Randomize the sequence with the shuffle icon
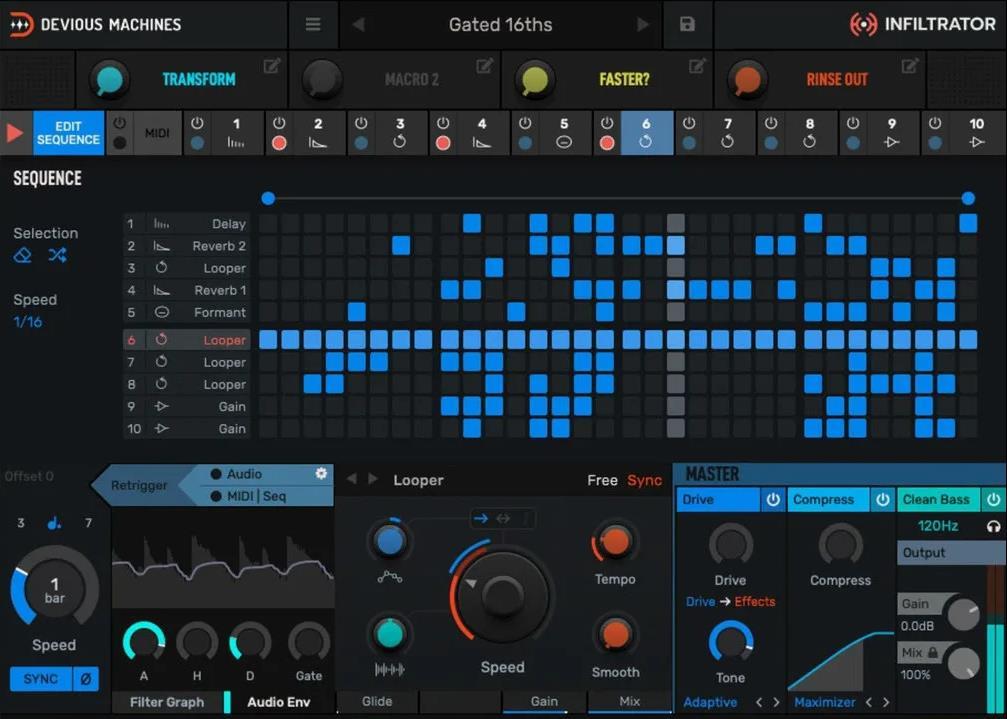This screenshot has width=1007, height=719. [57, 256]
